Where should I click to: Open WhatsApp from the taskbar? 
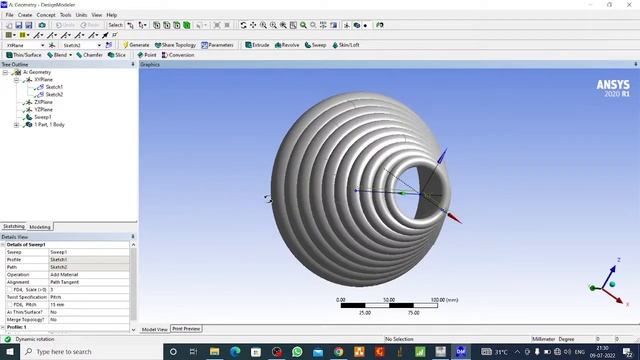(x=297, y=352)
